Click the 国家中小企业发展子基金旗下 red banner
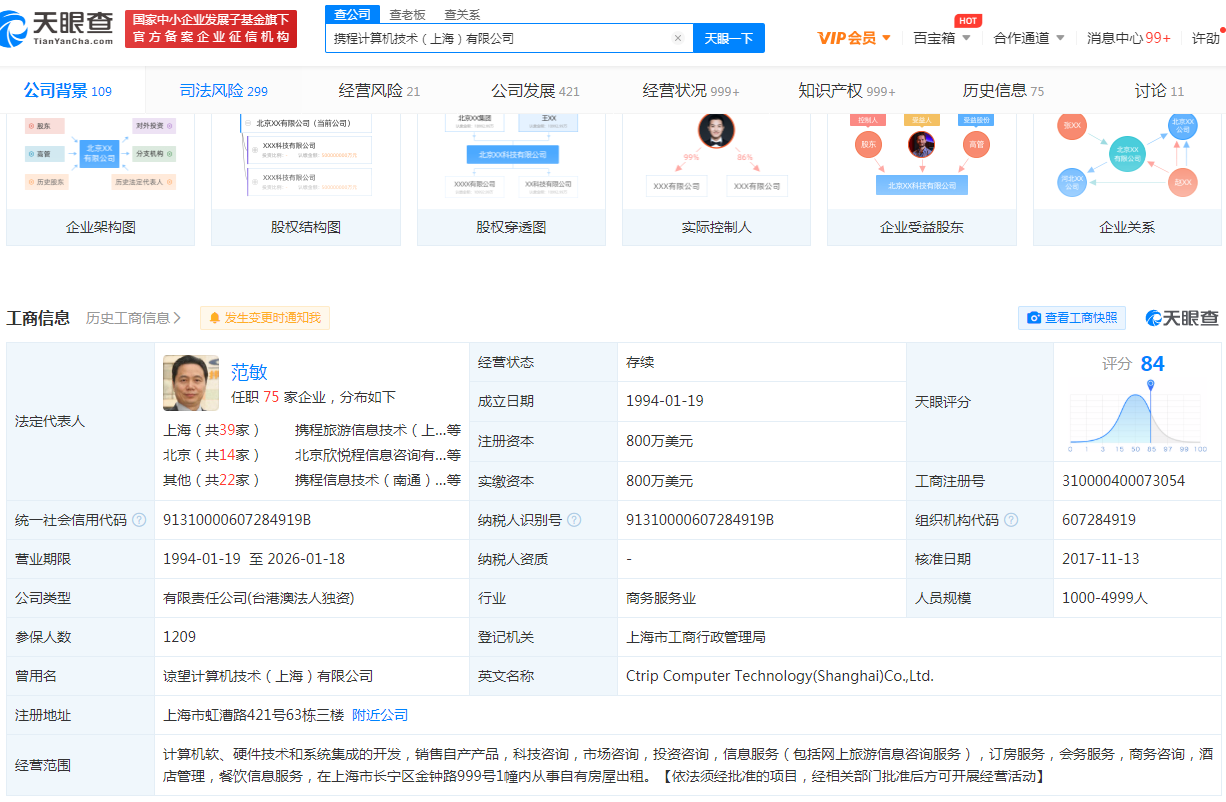Viewport: 1226px width, 802px height. click(x=211, y=29)
